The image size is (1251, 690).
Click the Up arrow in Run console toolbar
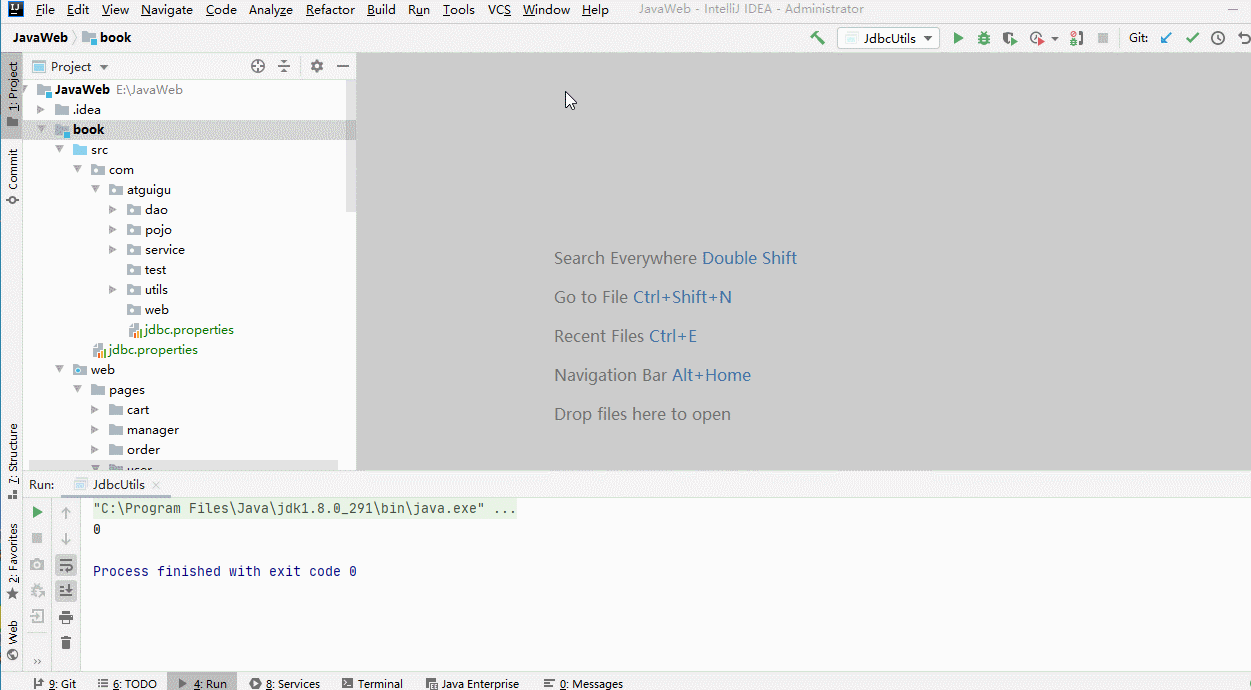[x=66, y=512]
